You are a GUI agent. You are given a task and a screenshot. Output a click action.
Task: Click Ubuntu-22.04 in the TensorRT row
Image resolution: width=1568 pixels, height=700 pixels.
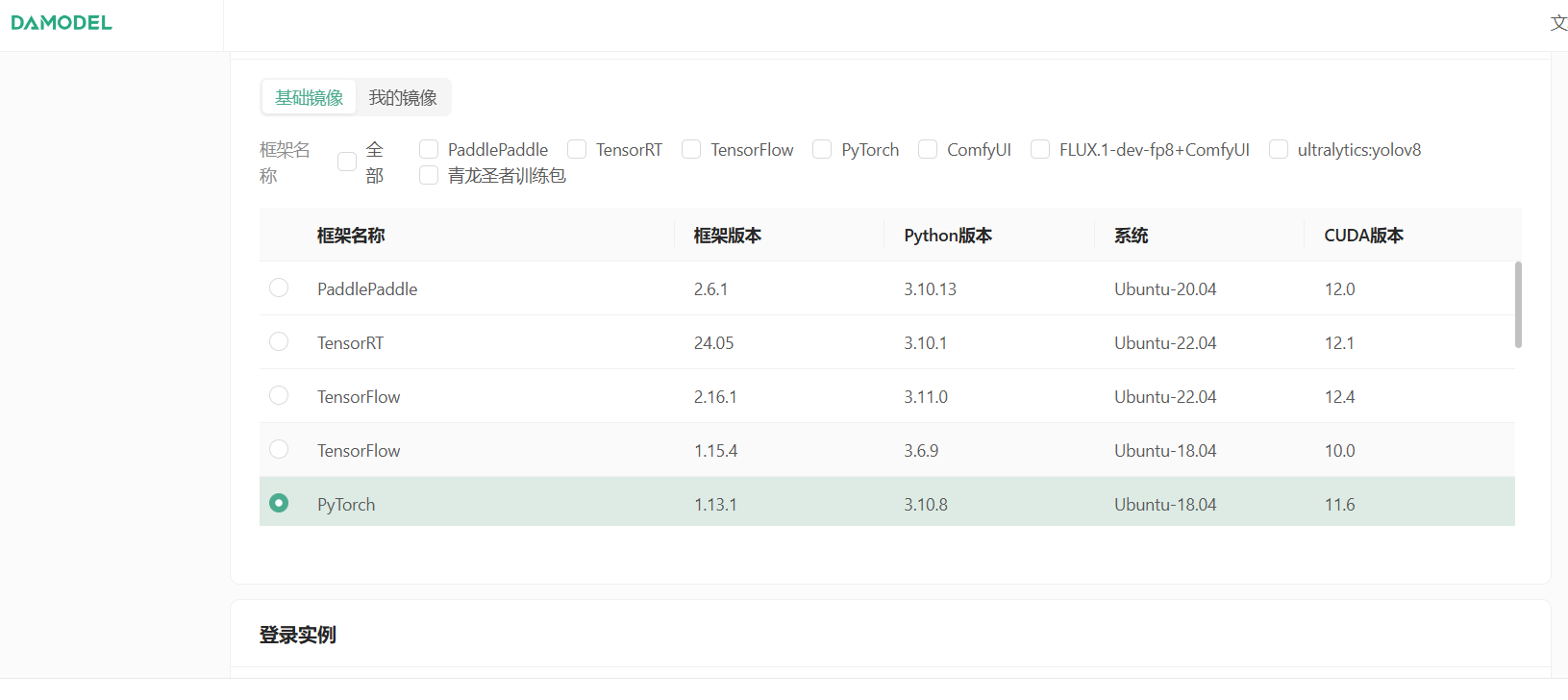click(1165, 343)
